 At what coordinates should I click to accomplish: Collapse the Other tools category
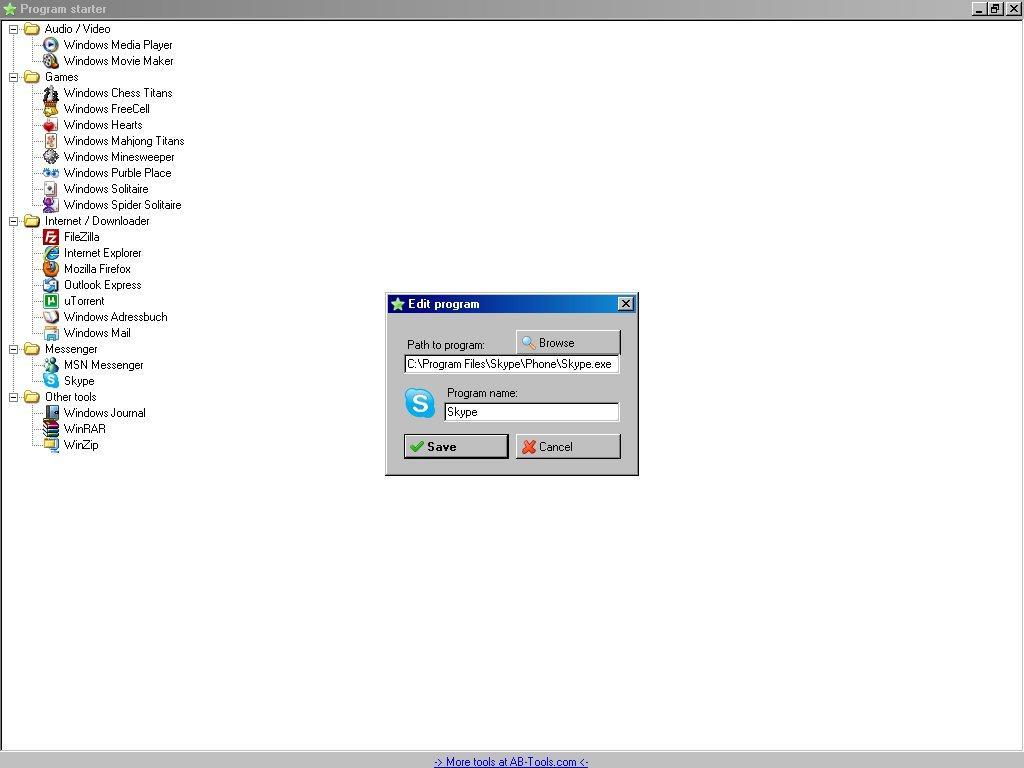13,397
